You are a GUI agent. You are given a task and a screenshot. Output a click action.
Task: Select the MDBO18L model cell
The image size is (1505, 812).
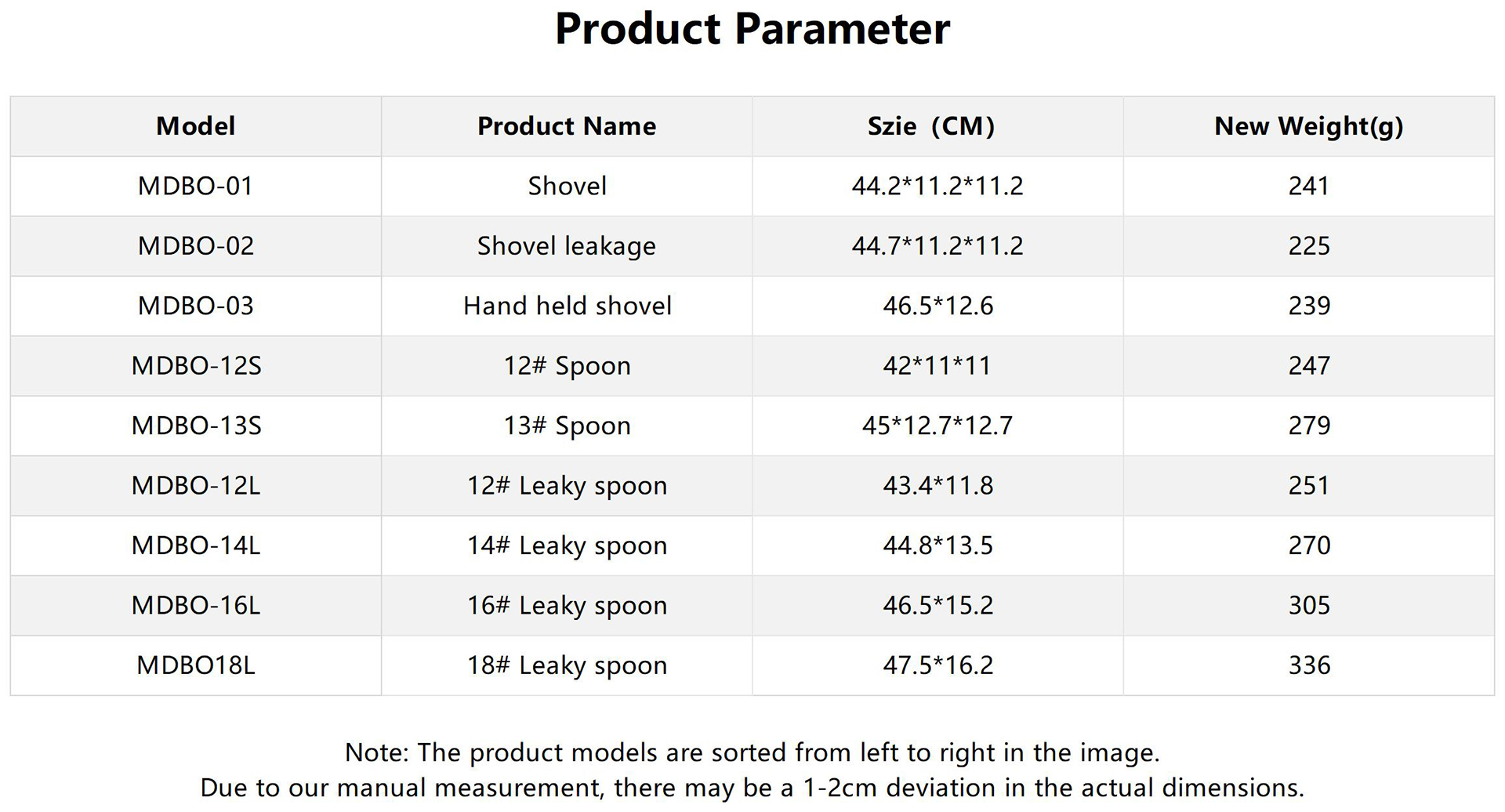click(195, 665)
